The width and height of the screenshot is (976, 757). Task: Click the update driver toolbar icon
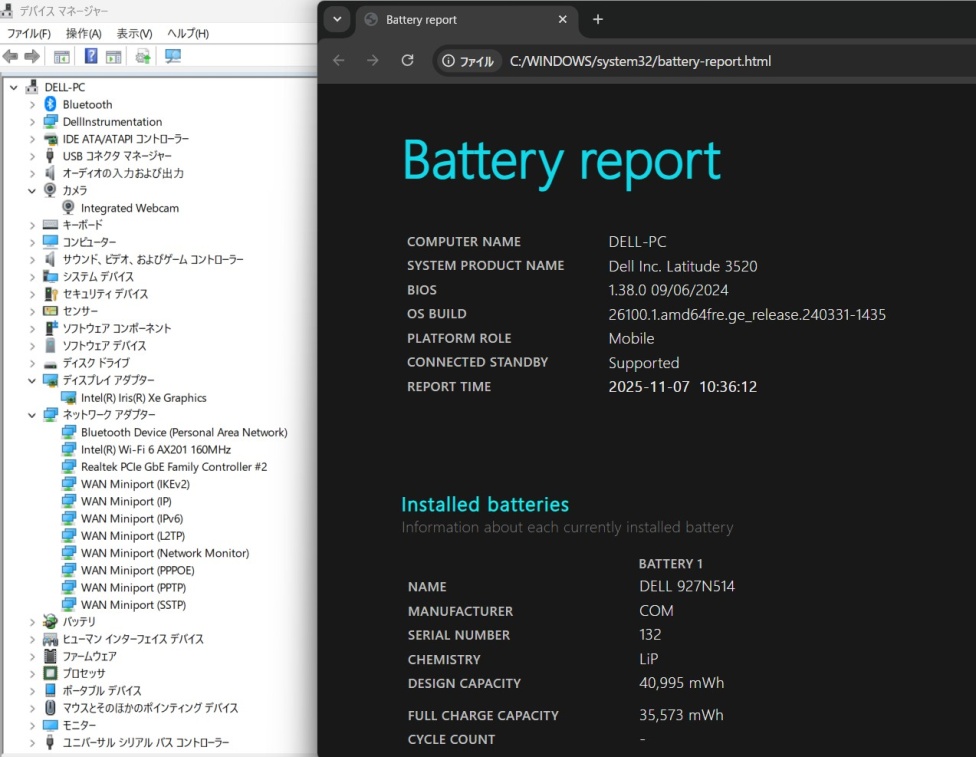pyautogui.click(x=143, y=56)
